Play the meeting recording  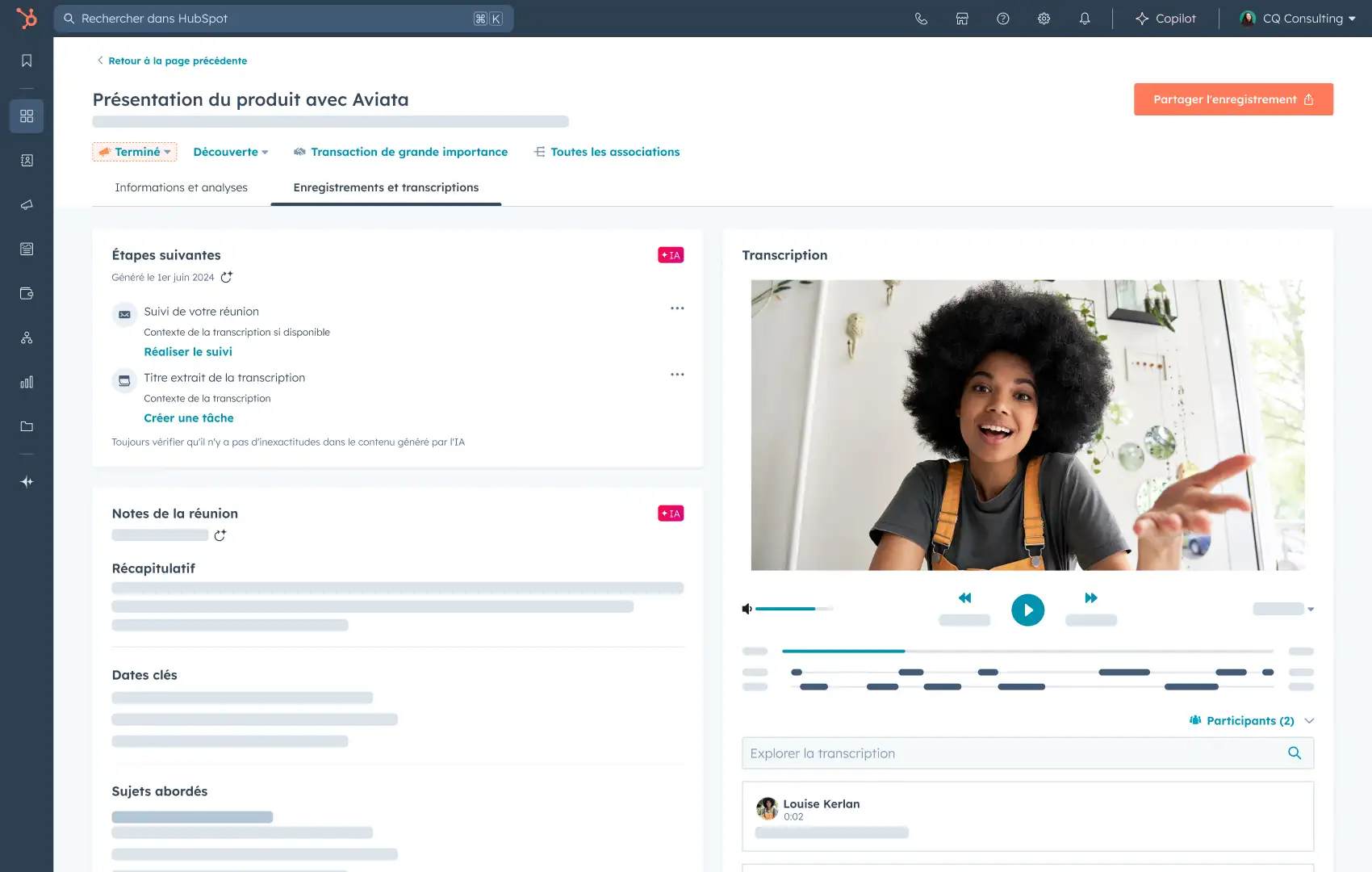click(x=1027, y=610)
